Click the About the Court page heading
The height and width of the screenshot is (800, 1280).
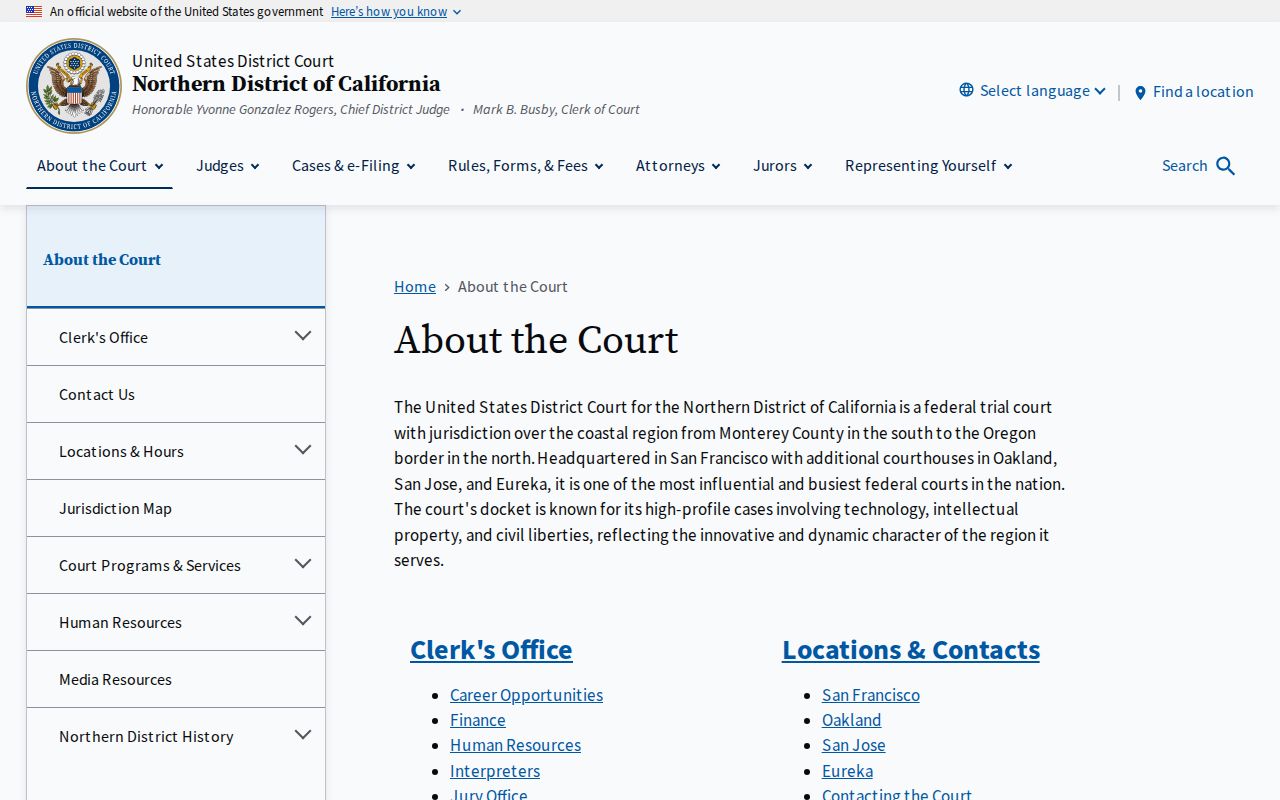coord(536,340)
